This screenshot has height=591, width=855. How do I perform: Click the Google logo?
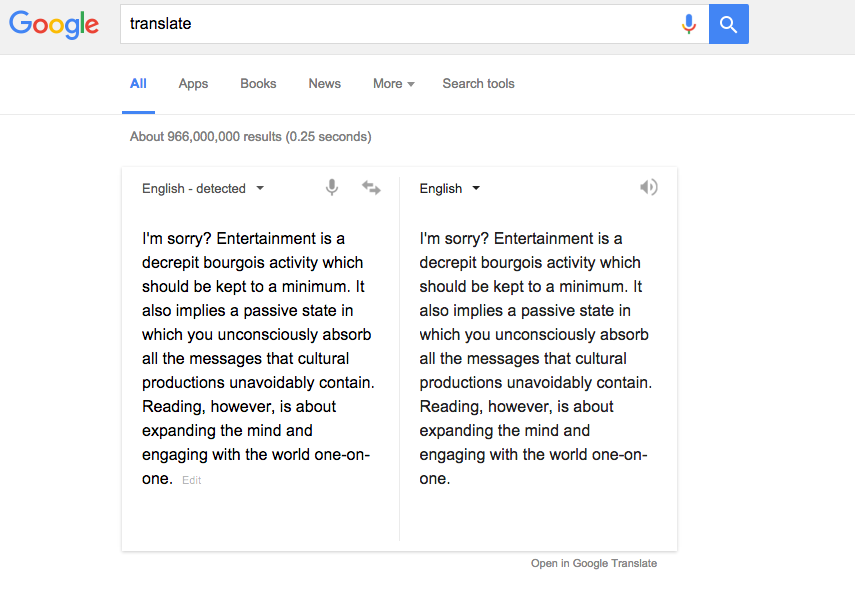(x=54, y=25)
